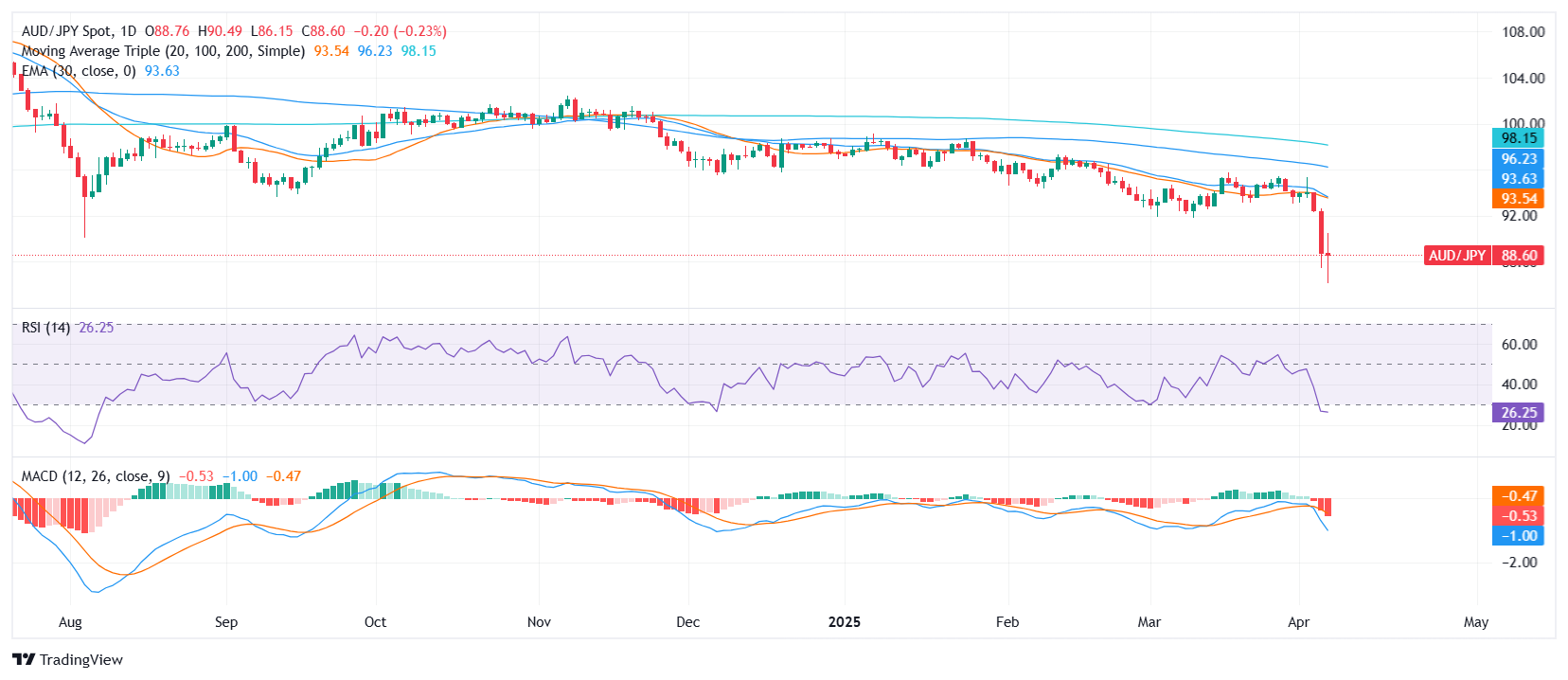Click the AUD/JPY Spot symbol title
Image resolution: width=1568 pixels, height=680 pixels.
point(66,31)
